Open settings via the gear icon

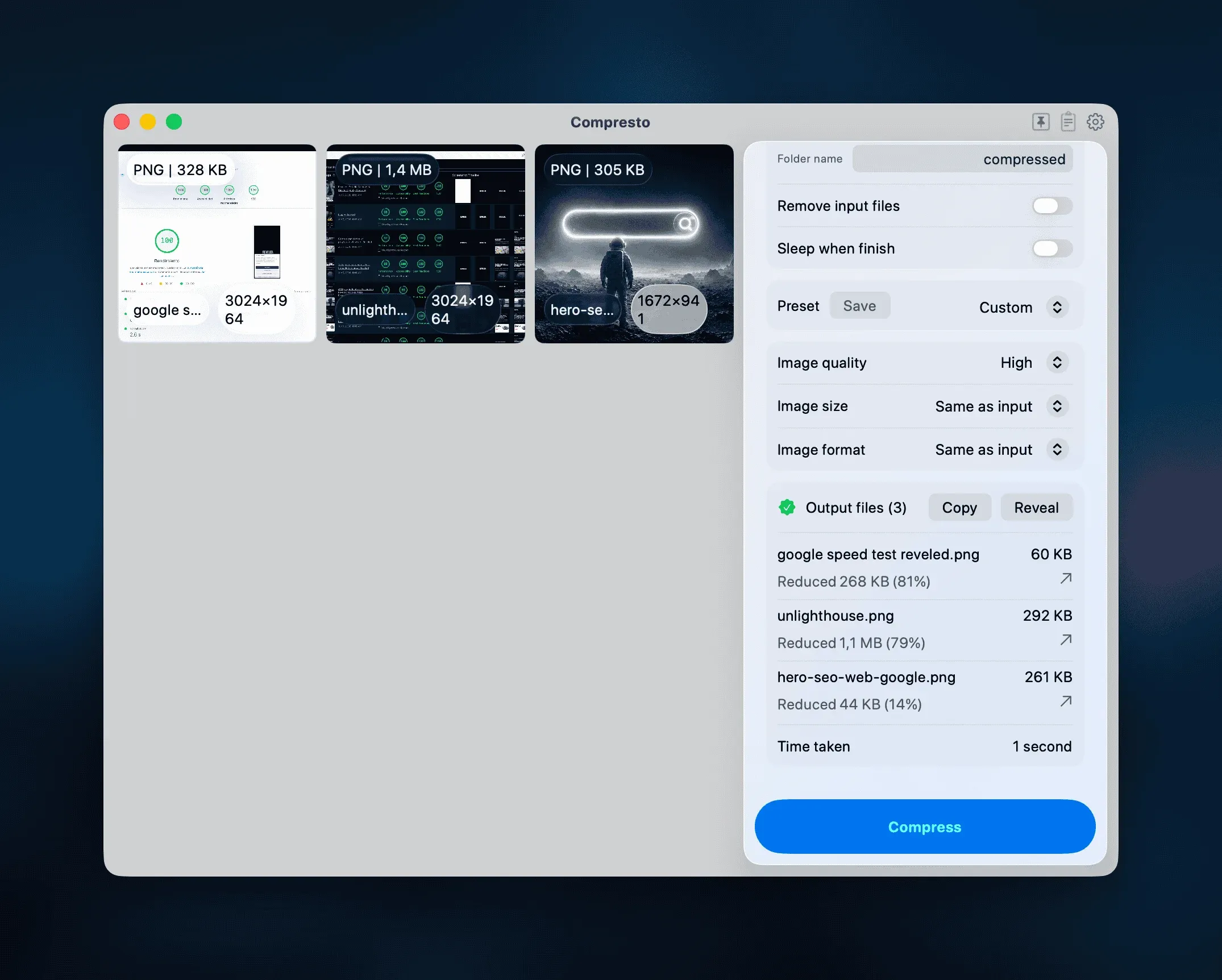1095,122
